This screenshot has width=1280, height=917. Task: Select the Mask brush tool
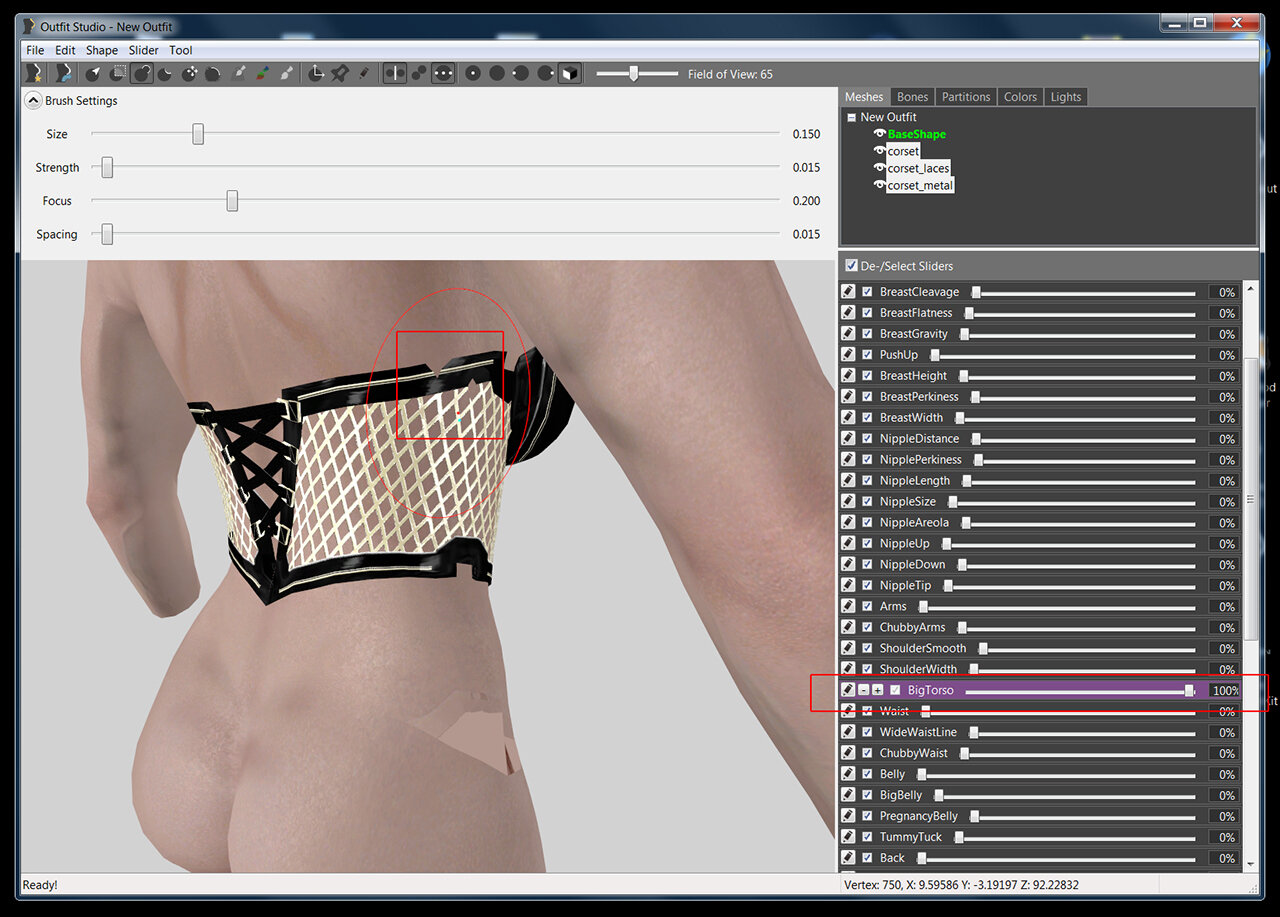(x=118, y=73)
